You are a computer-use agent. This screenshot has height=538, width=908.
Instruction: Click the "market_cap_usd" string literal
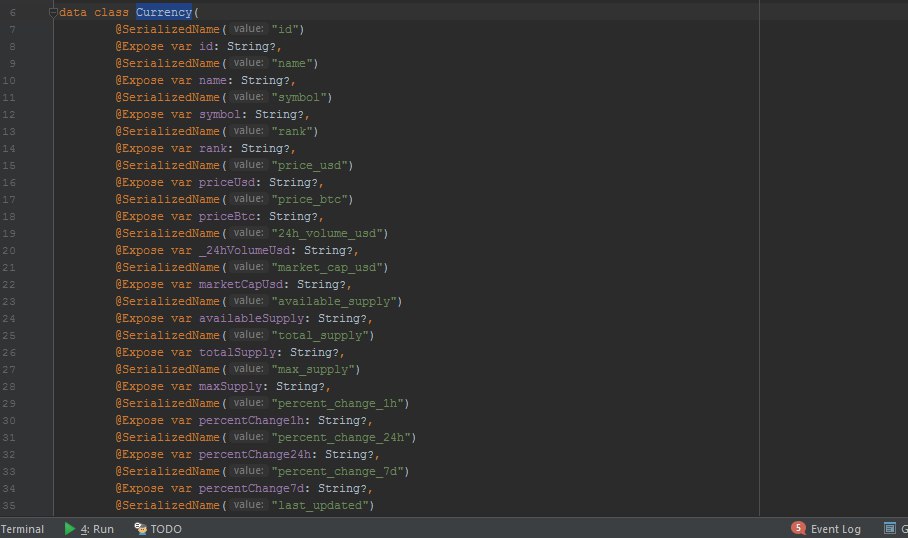pos(326,268)
